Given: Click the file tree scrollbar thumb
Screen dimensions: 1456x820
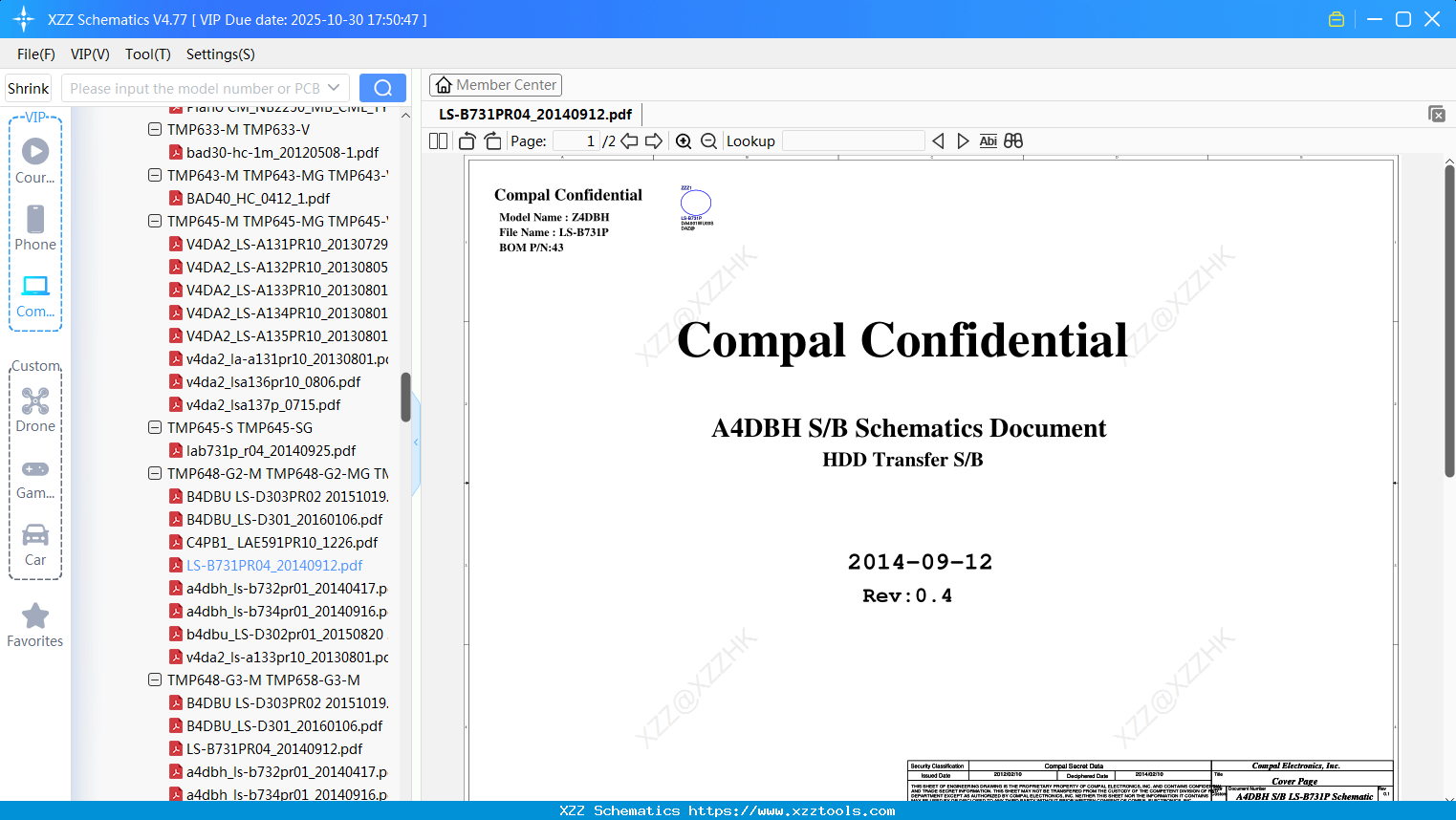Looking at the screenshot, I should 405,397.
